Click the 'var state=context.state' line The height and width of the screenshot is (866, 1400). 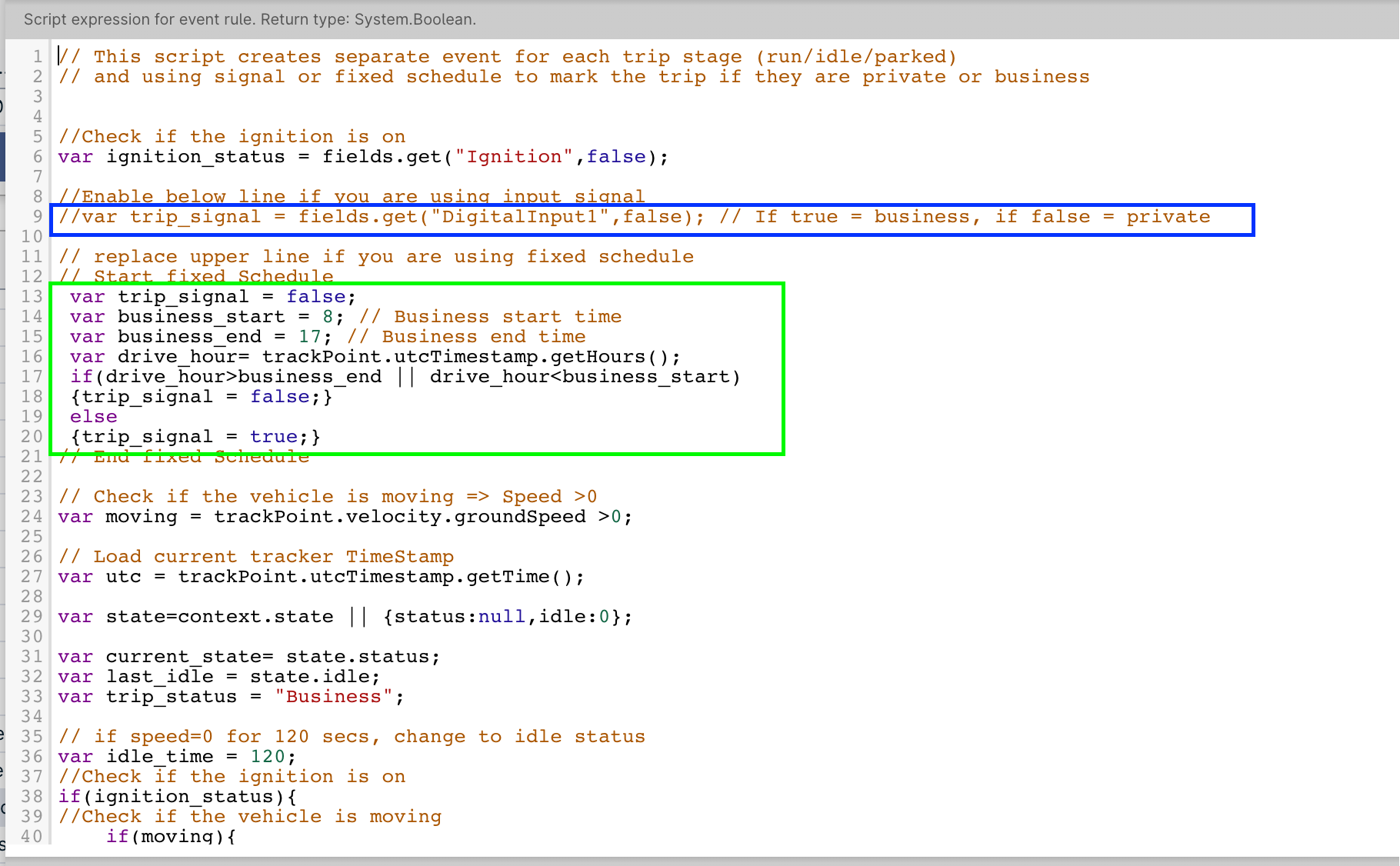[345, 617]
